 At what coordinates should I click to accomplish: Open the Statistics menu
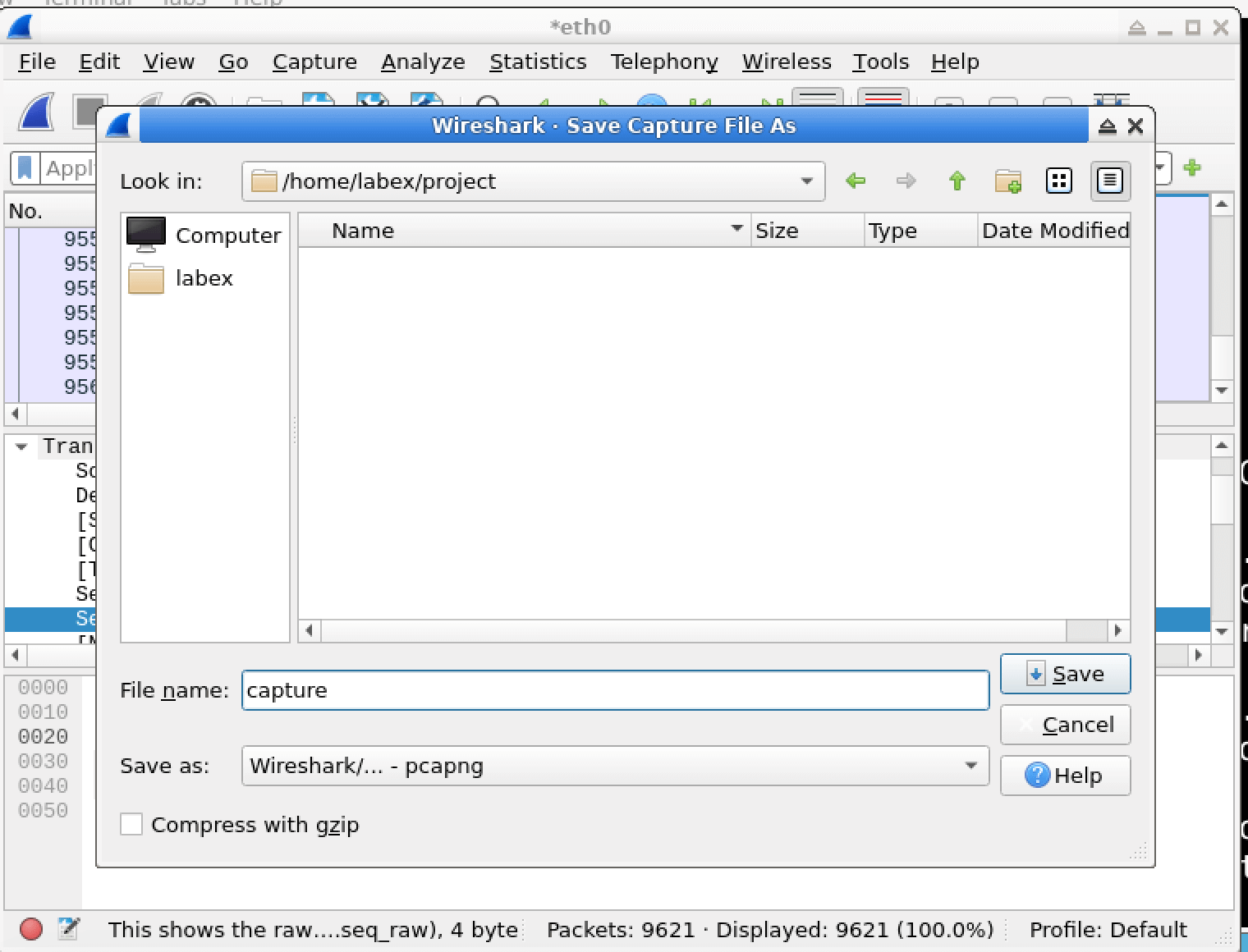coord(538,62)
